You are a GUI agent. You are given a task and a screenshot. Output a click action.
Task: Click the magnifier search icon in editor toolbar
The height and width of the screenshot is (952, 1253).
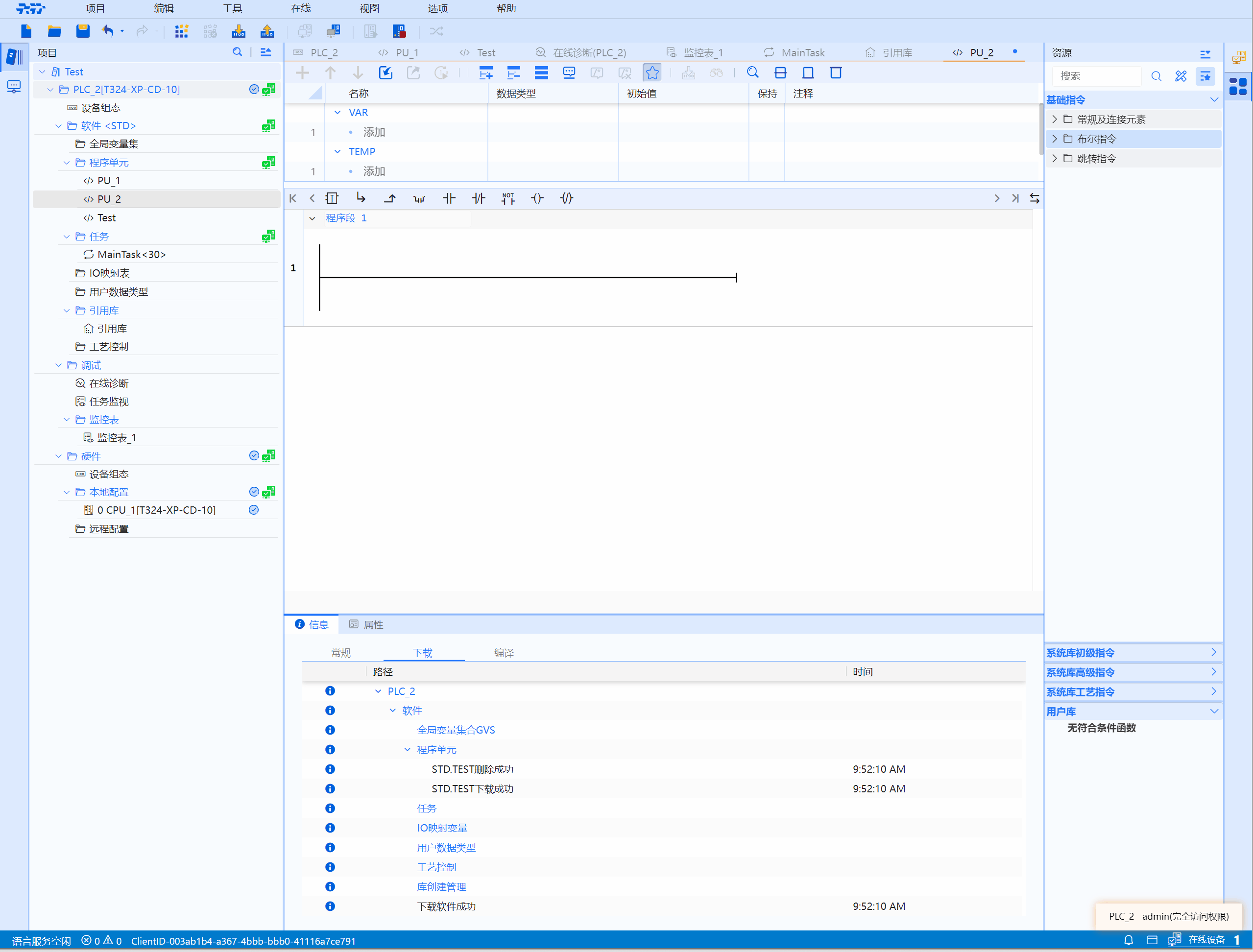click(x=752, y=72)
